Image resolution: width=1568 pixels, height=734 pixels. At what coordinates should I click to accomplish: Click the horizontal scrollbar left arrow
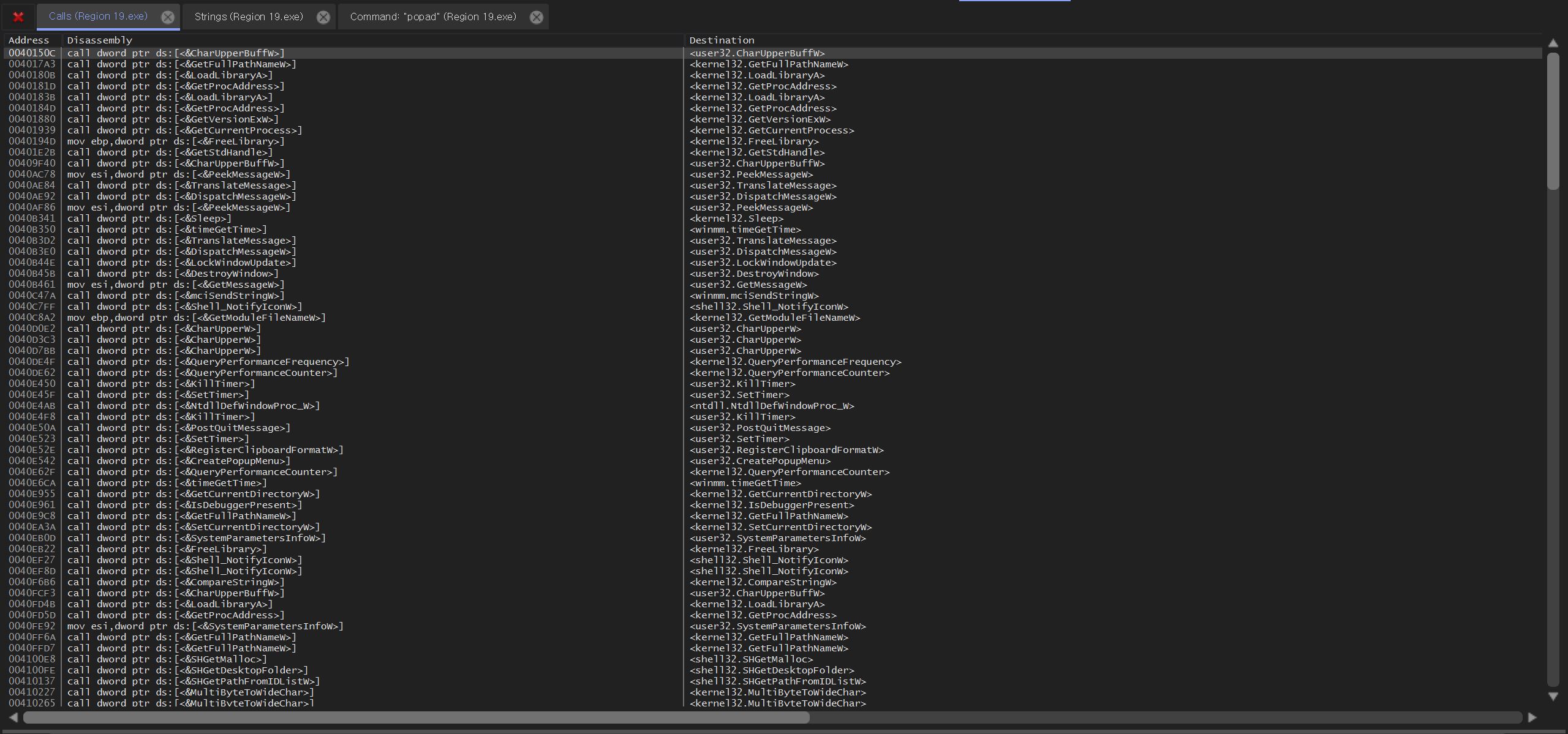tap(13, 717)
